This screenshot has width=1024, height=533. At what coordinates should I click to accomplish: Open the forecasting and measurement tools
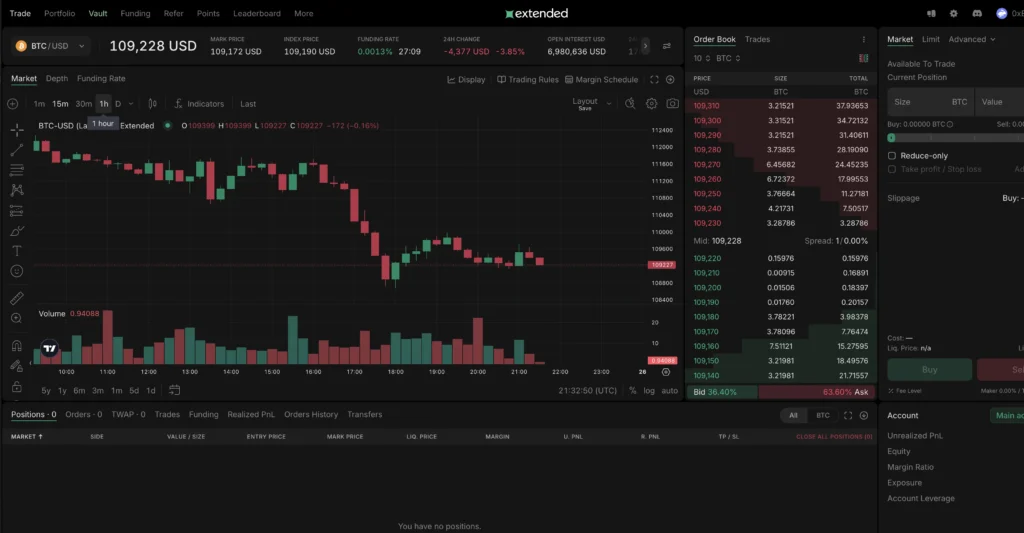17,211
